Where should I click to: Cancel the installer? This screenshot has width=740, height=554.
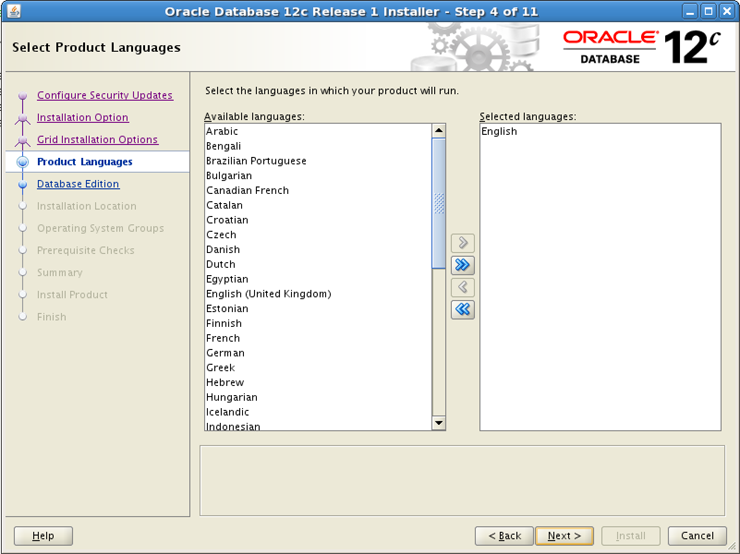[x=697, y=536]
